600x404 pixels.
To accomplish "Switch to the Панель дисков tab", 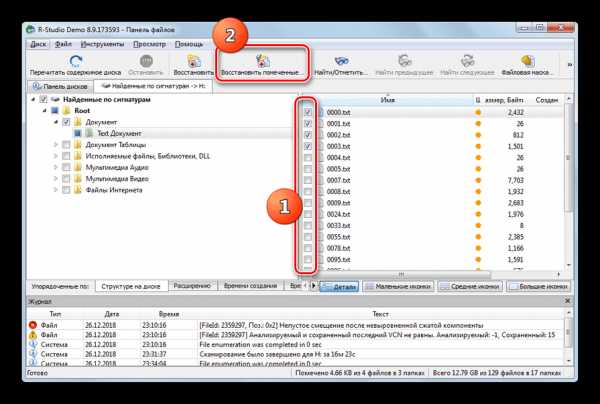I will [x=60, y=86].
